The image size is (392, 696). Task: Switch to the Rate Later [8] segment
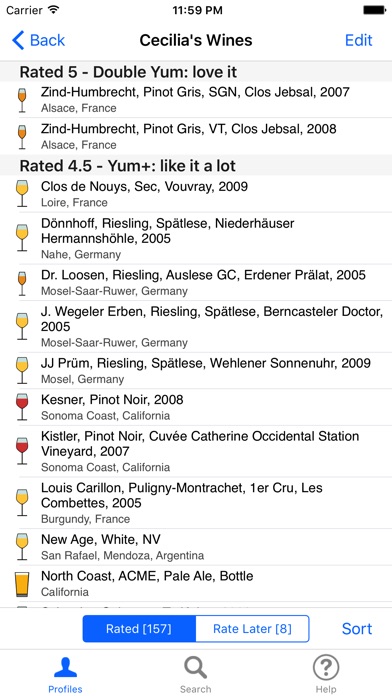[252, 629]
